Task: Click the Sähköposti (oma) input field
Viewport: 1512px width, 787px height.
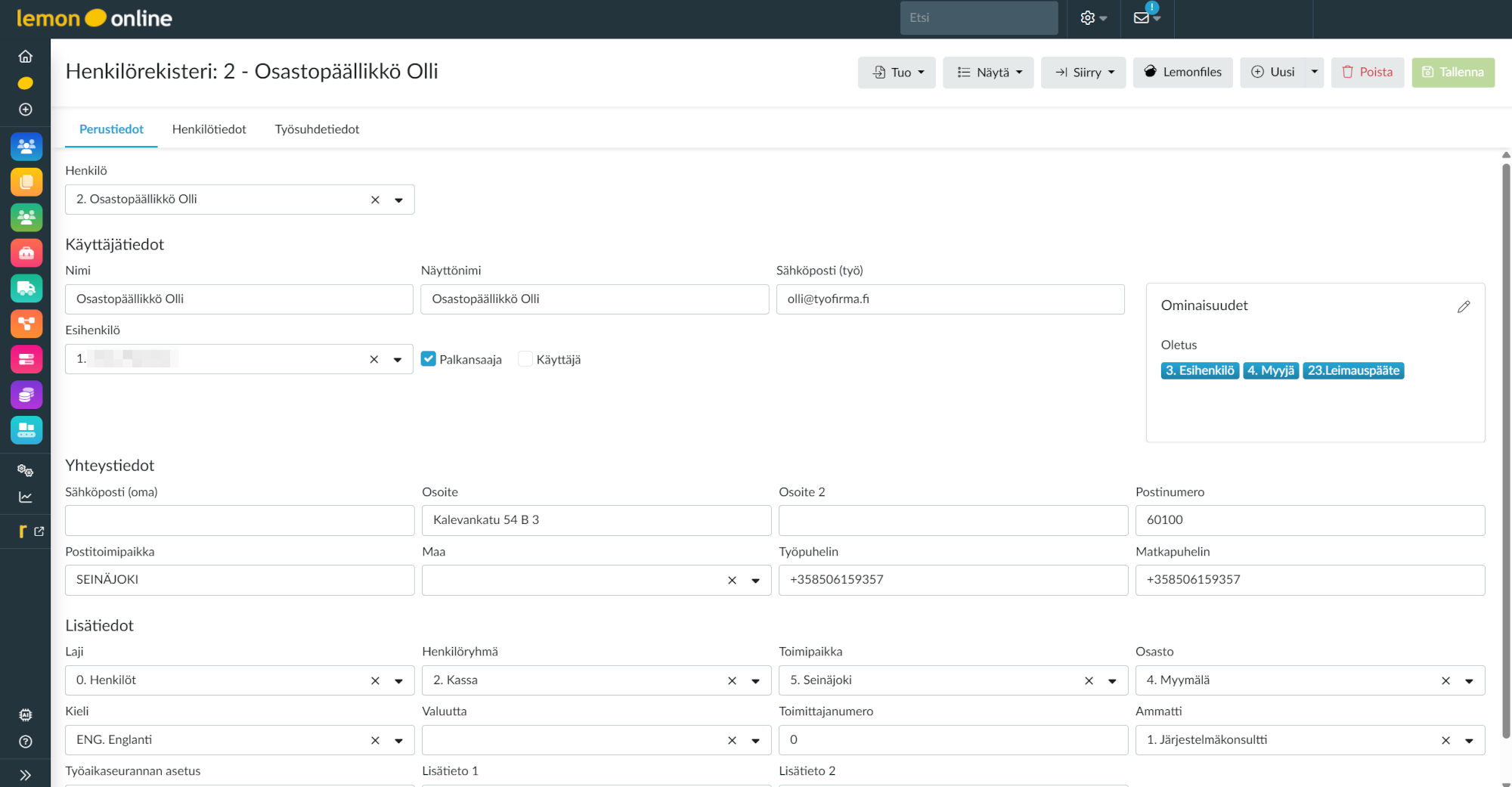Action: click(240, 520)
